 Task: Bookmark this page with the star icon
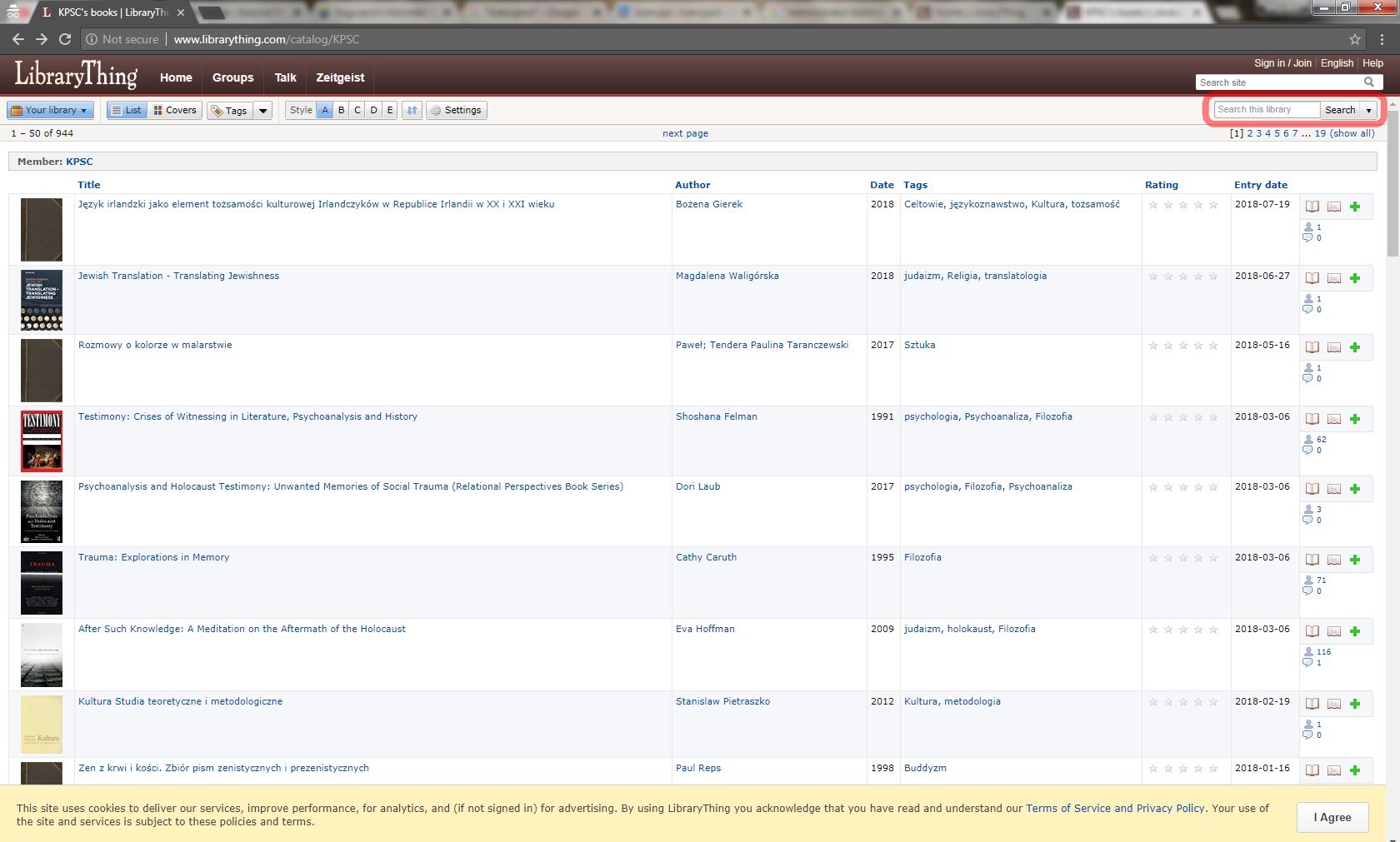tap(1355, 39)
